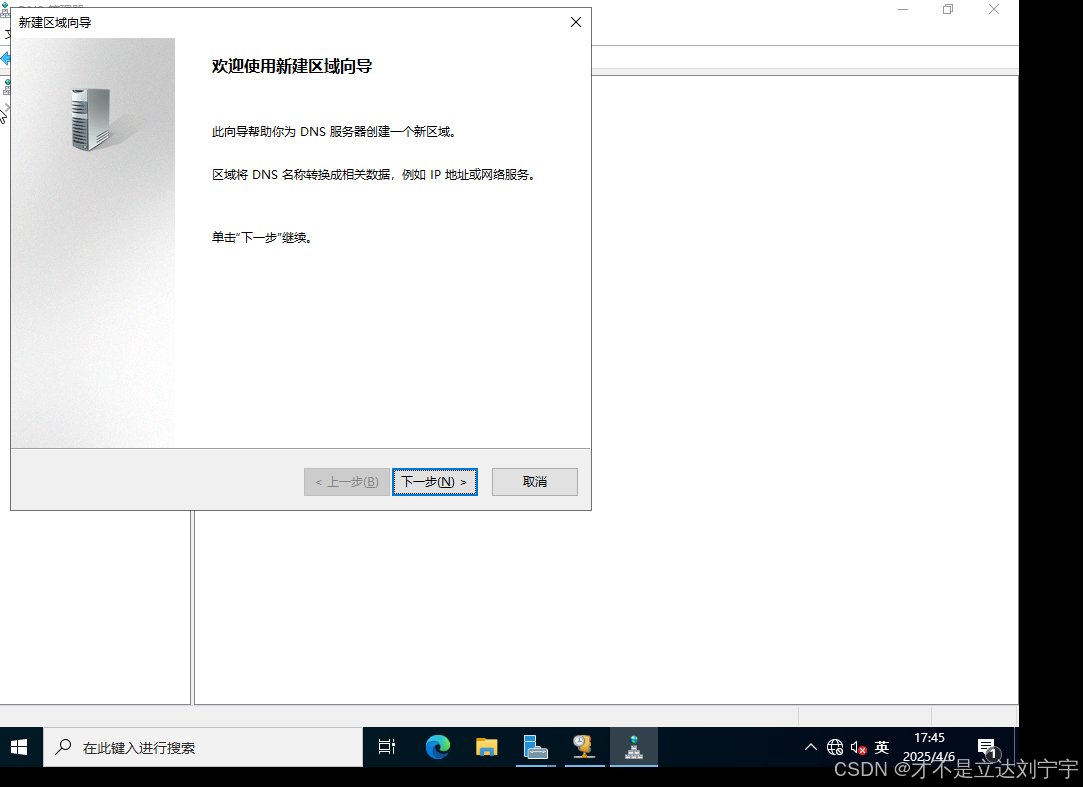Open the input method menu via 英 indicator
Viewport: 1083px width, 787px height.
pos(881,746)
